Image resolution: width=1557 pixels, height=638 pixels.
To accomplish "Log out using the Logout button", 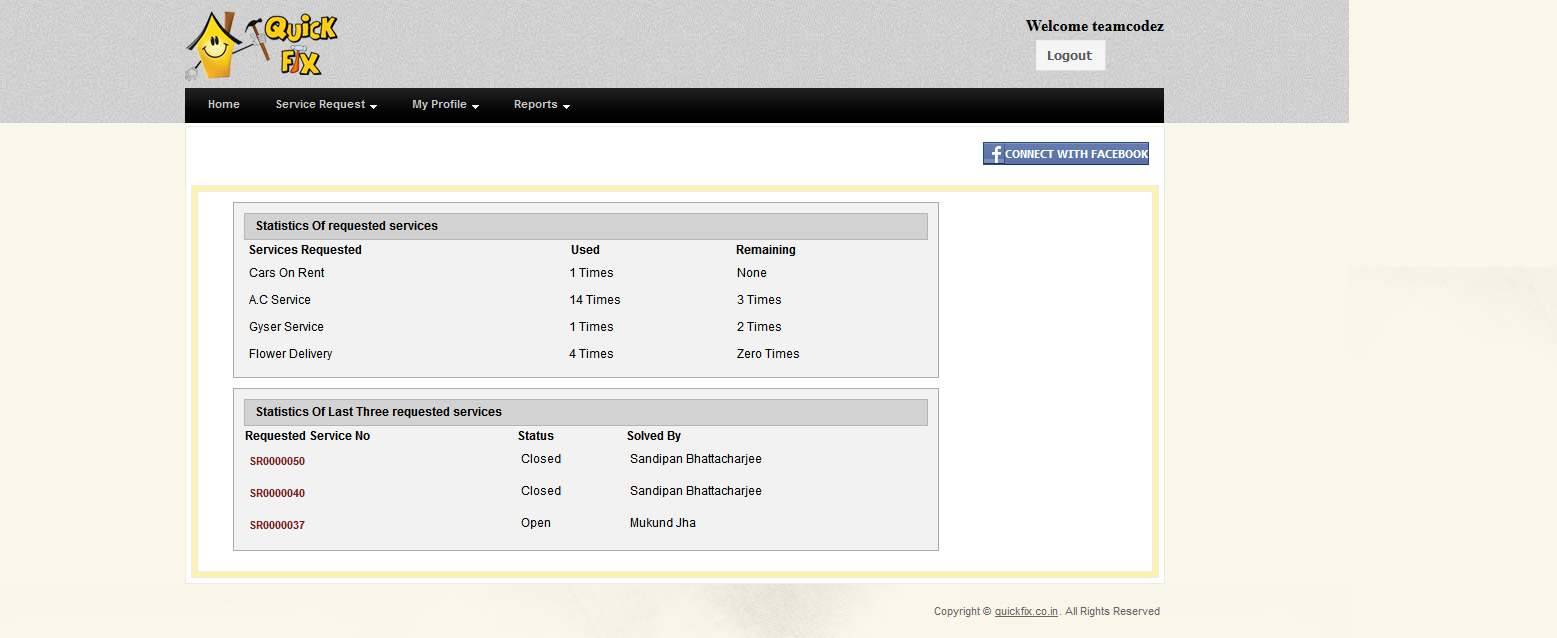I will tap(1069, 56).
